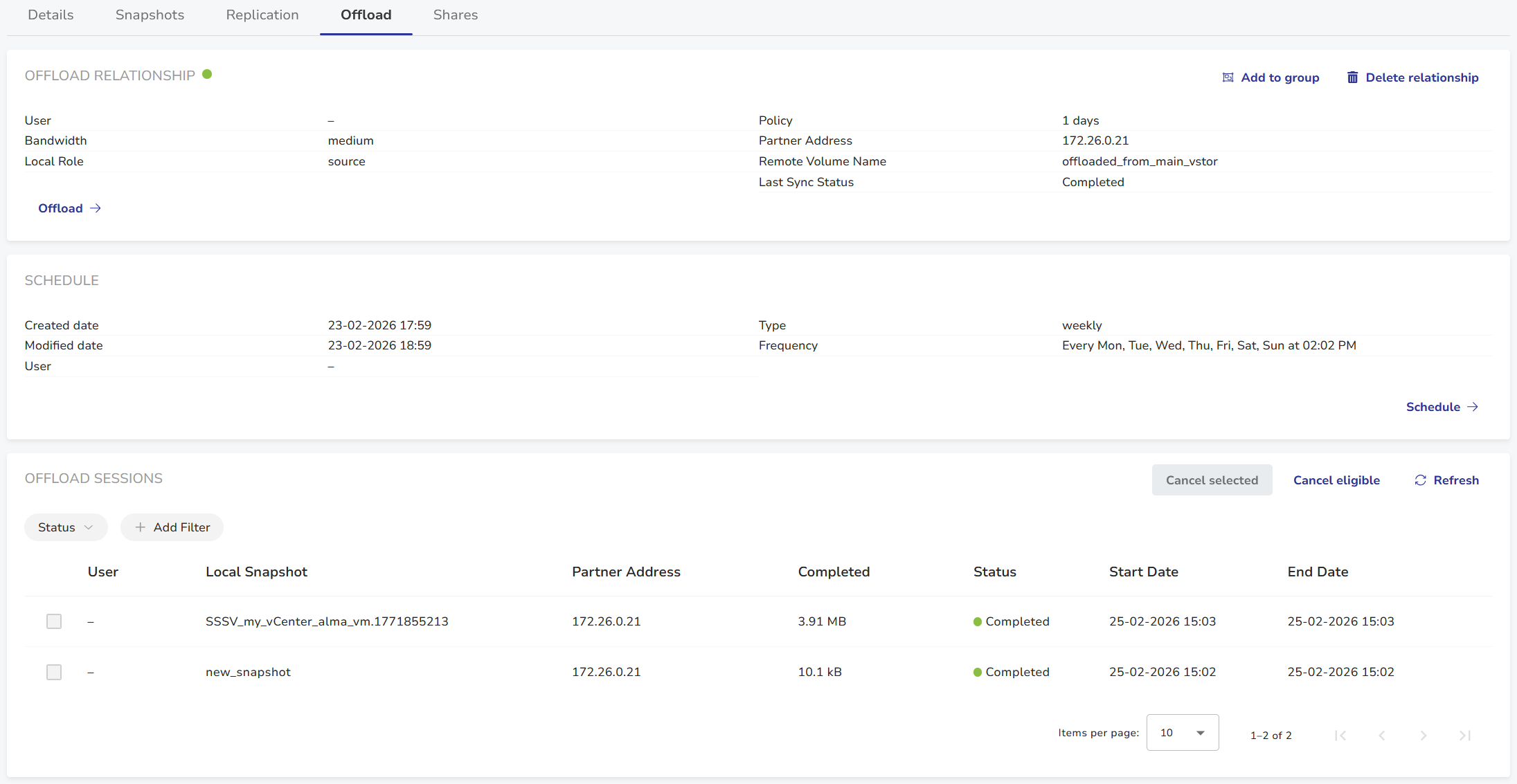Go to last page paginator icon

1465,735
